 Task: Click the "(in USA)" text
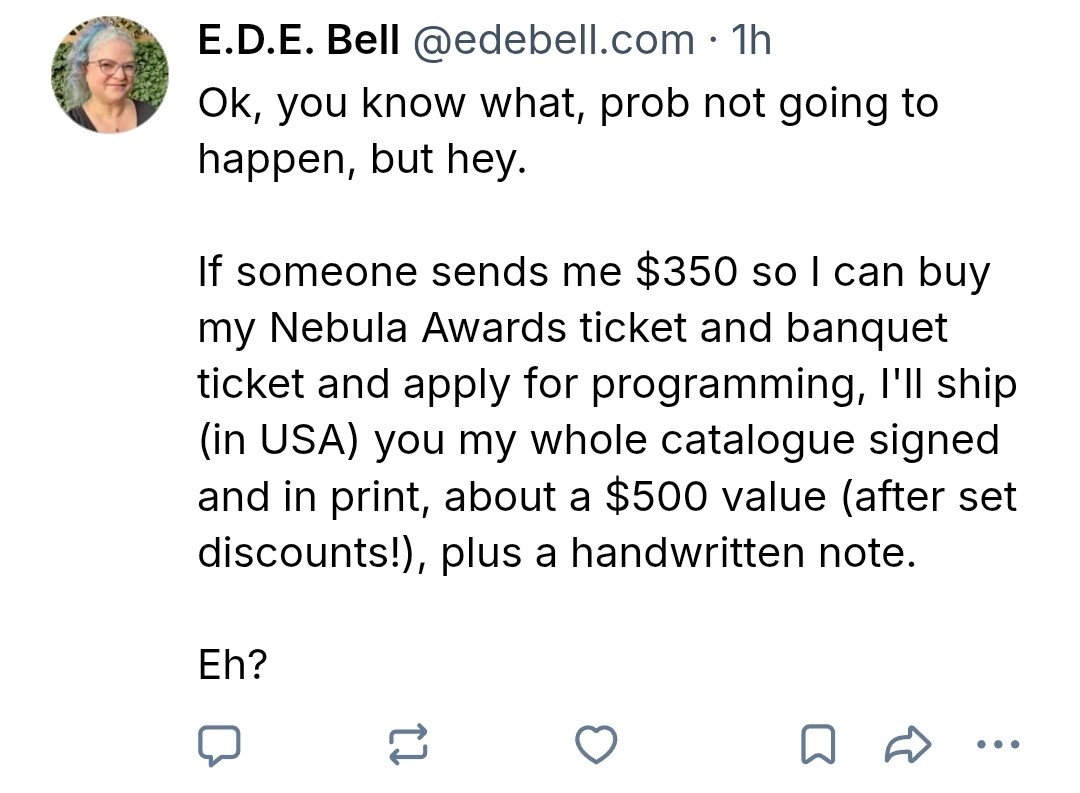[280, 440]
